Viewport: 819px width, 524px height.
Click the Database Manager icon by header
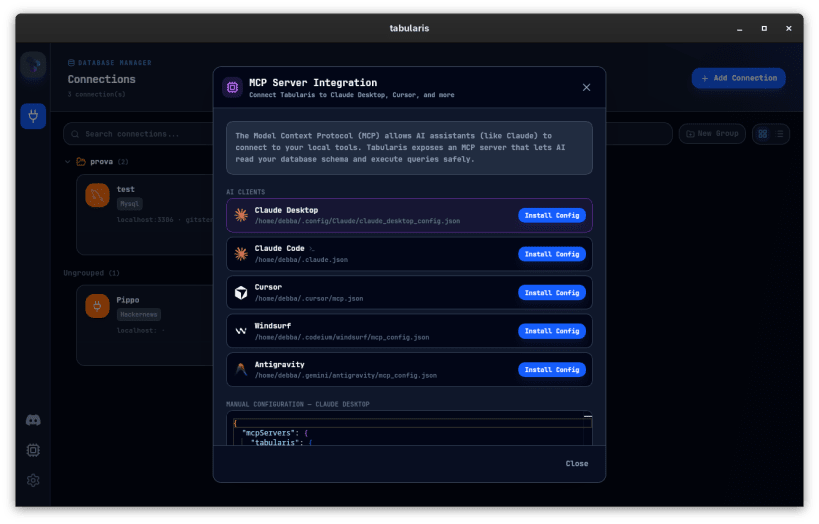(71, 63)
